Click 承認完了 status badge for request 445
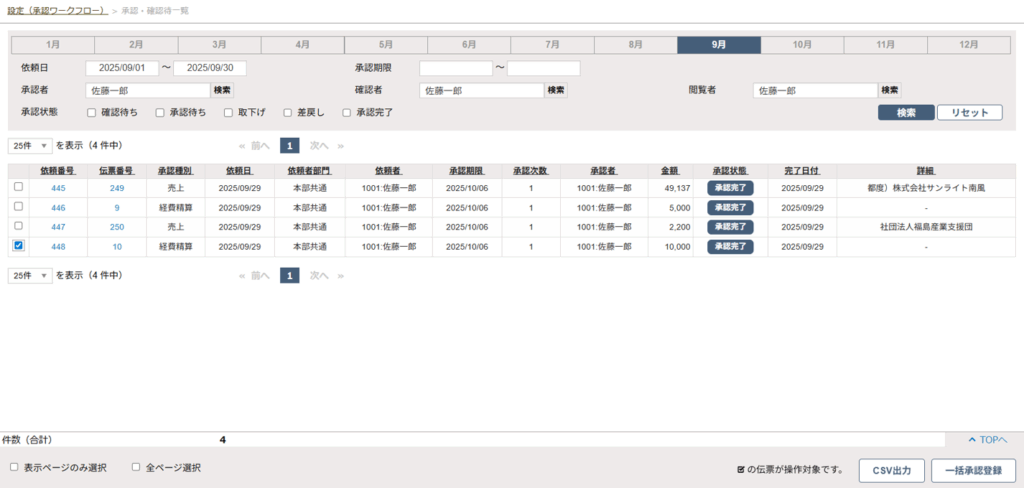The image size is (1024, 488). (730, 187)
